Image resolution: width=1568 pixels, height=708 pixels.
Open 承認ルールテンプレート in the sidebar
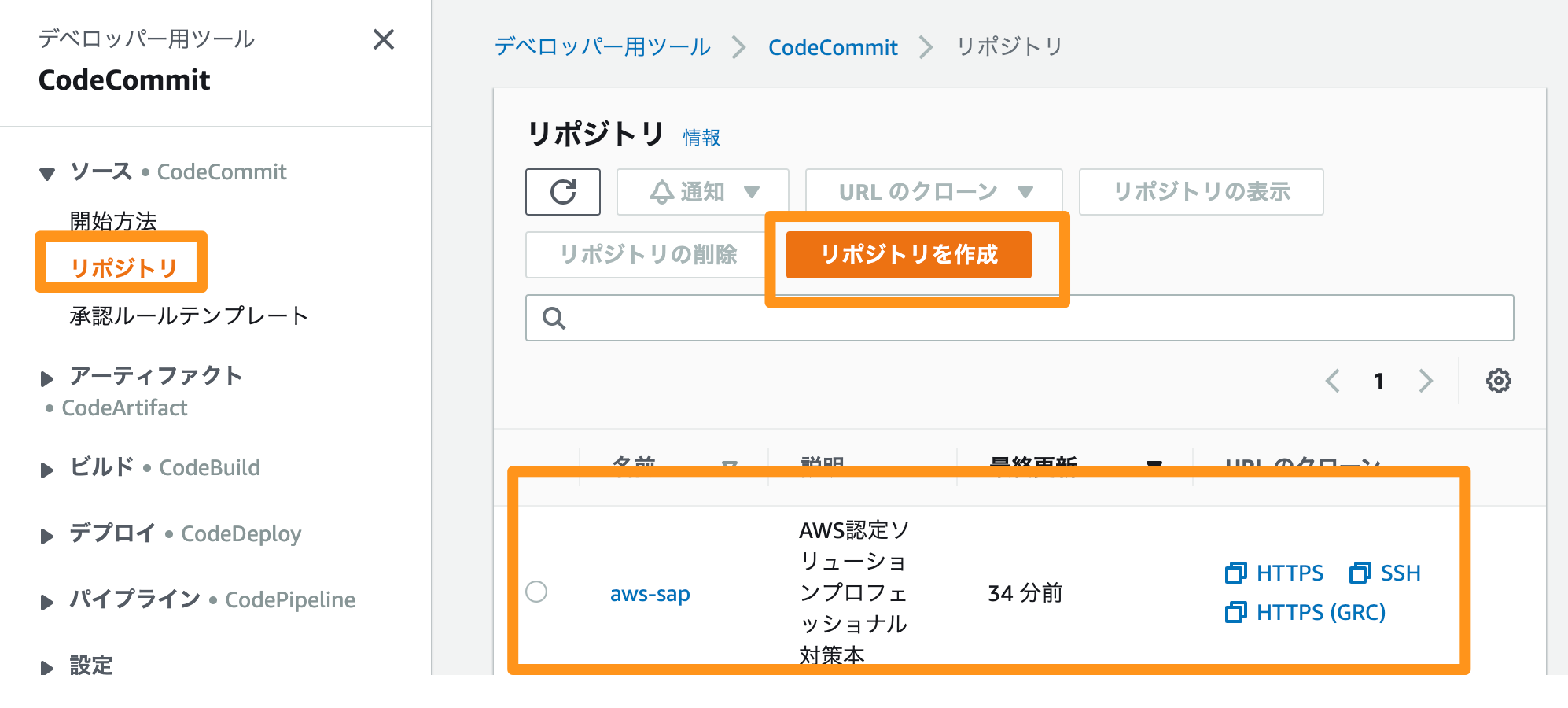coord(189,315)
